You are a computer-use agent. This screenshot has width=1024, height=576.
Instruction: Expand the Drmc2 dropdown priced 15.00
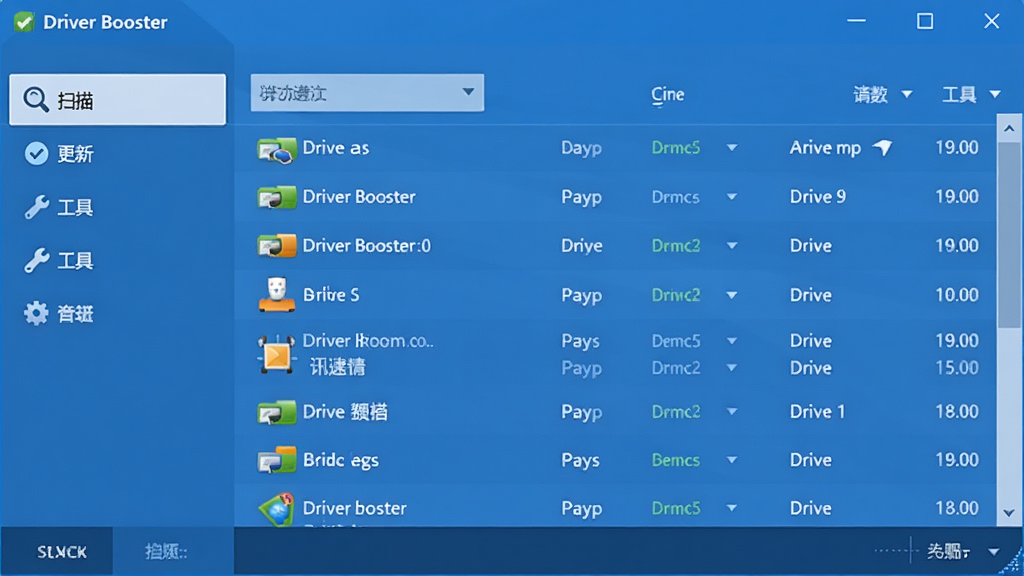[x=732, y=368]
